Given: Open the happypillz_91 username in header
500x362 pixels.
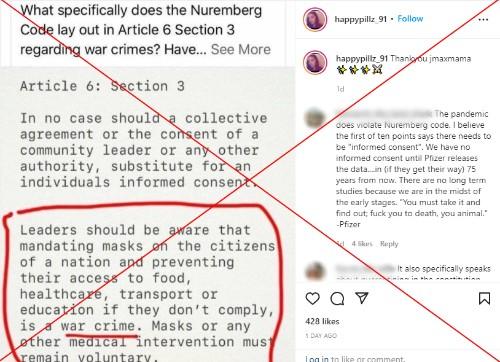Looking at the screenshot, I should (361, 19).
